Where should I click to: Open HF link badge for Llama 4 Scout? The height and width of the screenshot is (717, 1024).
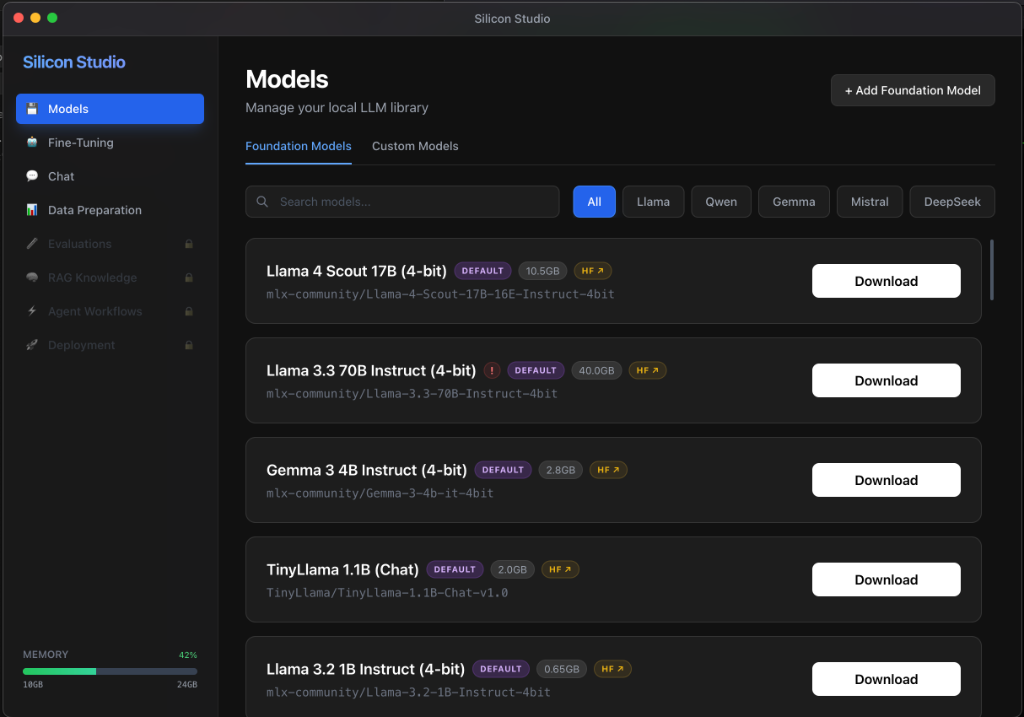coord(593,270)
